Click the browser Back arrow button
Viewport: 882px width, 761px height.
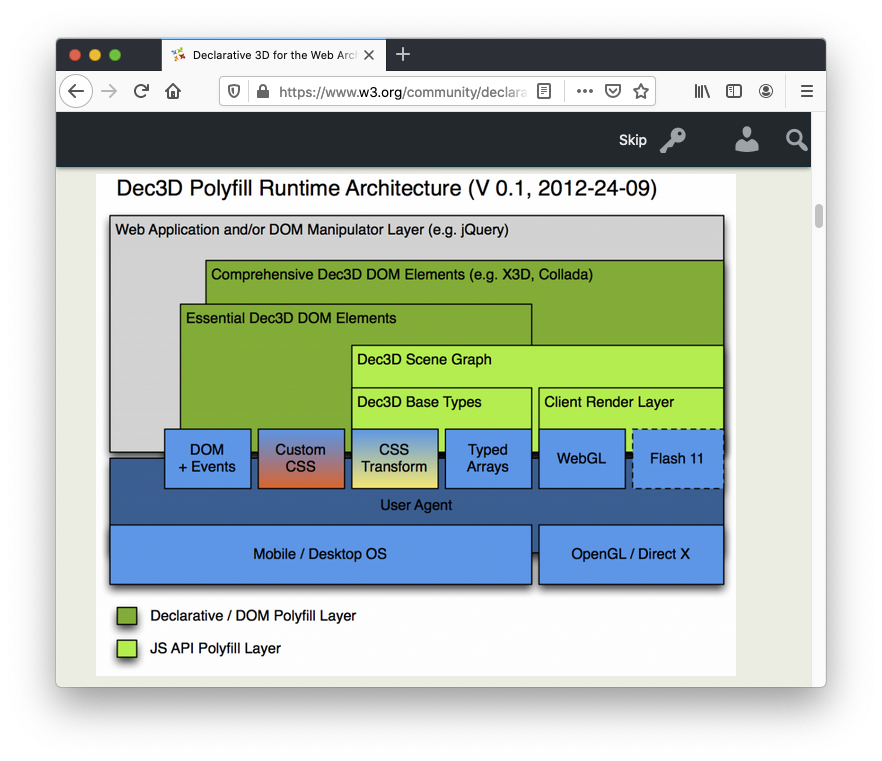pyautogui.click(x=76, y=91)
